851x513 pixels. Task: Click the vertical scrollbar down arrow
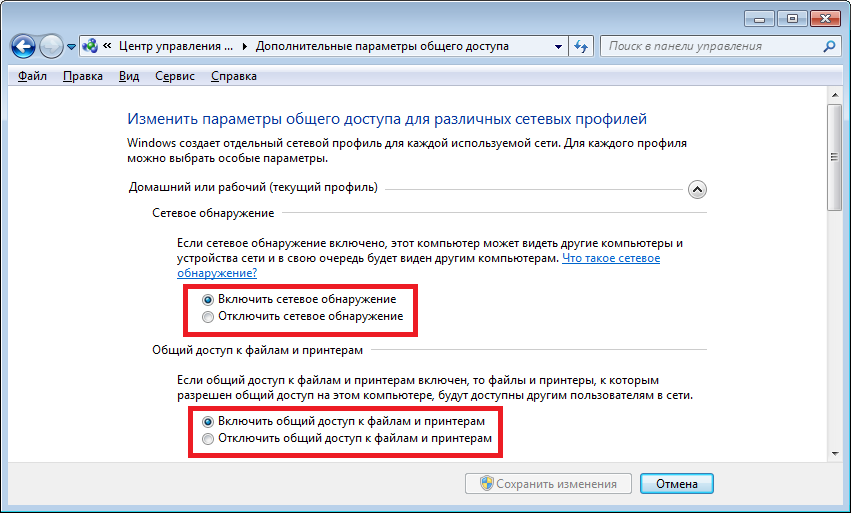[835, 451]
